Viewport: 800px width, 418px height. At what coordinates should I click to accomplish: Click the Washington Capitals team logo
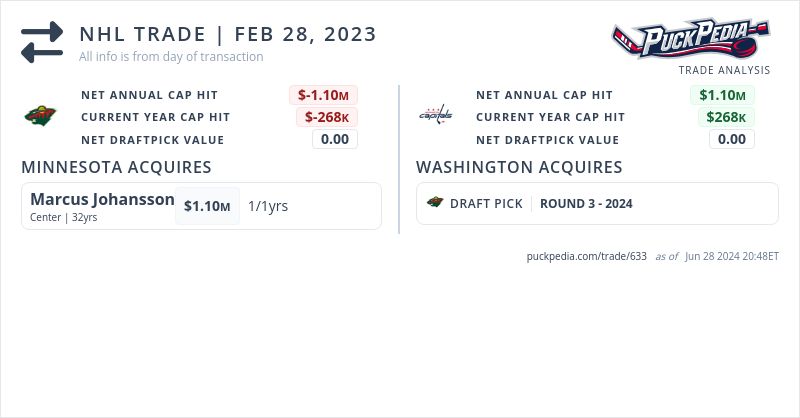point(435,116)
